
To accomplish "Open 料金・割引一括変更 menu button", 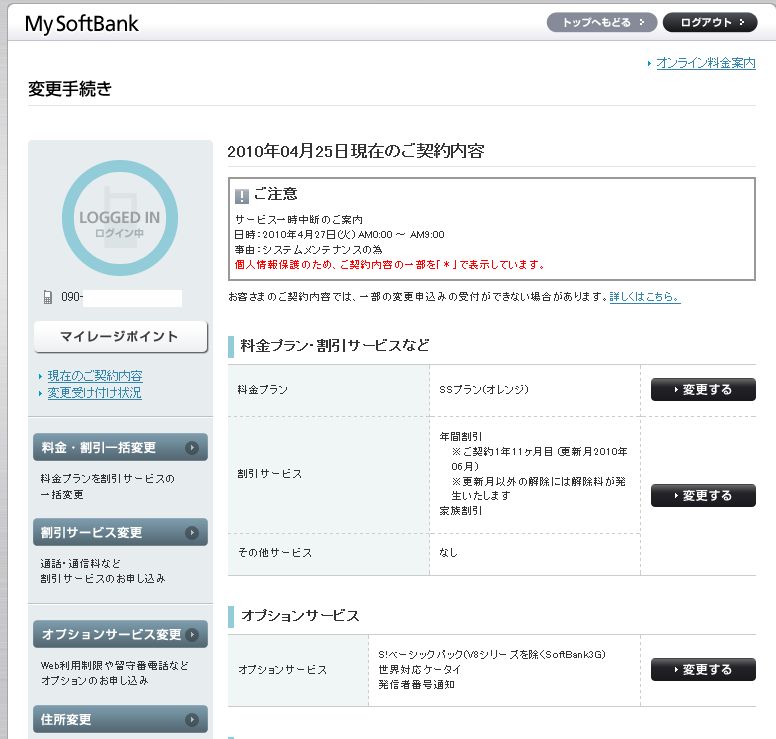I will click(120, 447).
